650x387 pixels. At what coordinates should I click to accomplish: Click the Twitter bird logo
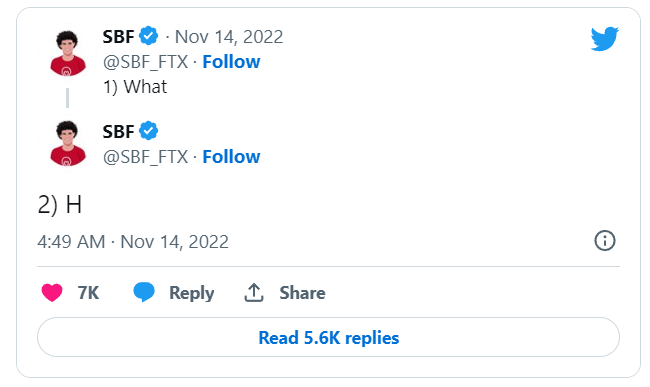coord(605,39)
